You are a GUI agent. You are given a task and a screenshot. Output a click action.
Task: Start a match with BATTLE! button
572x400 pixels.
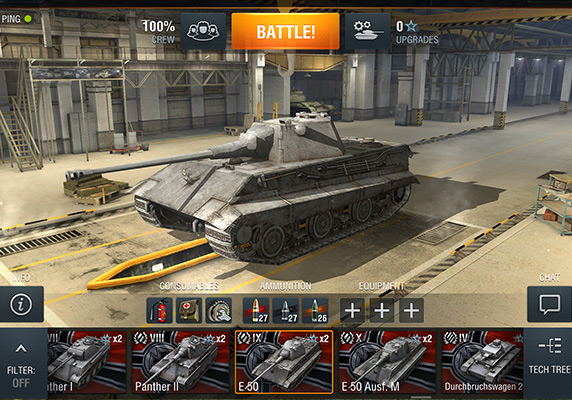coord(285,31)
